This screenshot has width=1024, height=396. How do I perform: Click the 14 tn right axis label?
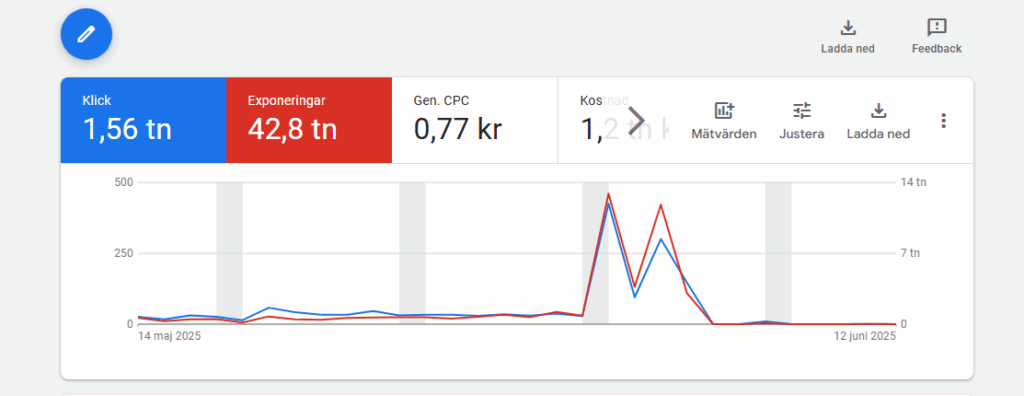click(914, 182)
